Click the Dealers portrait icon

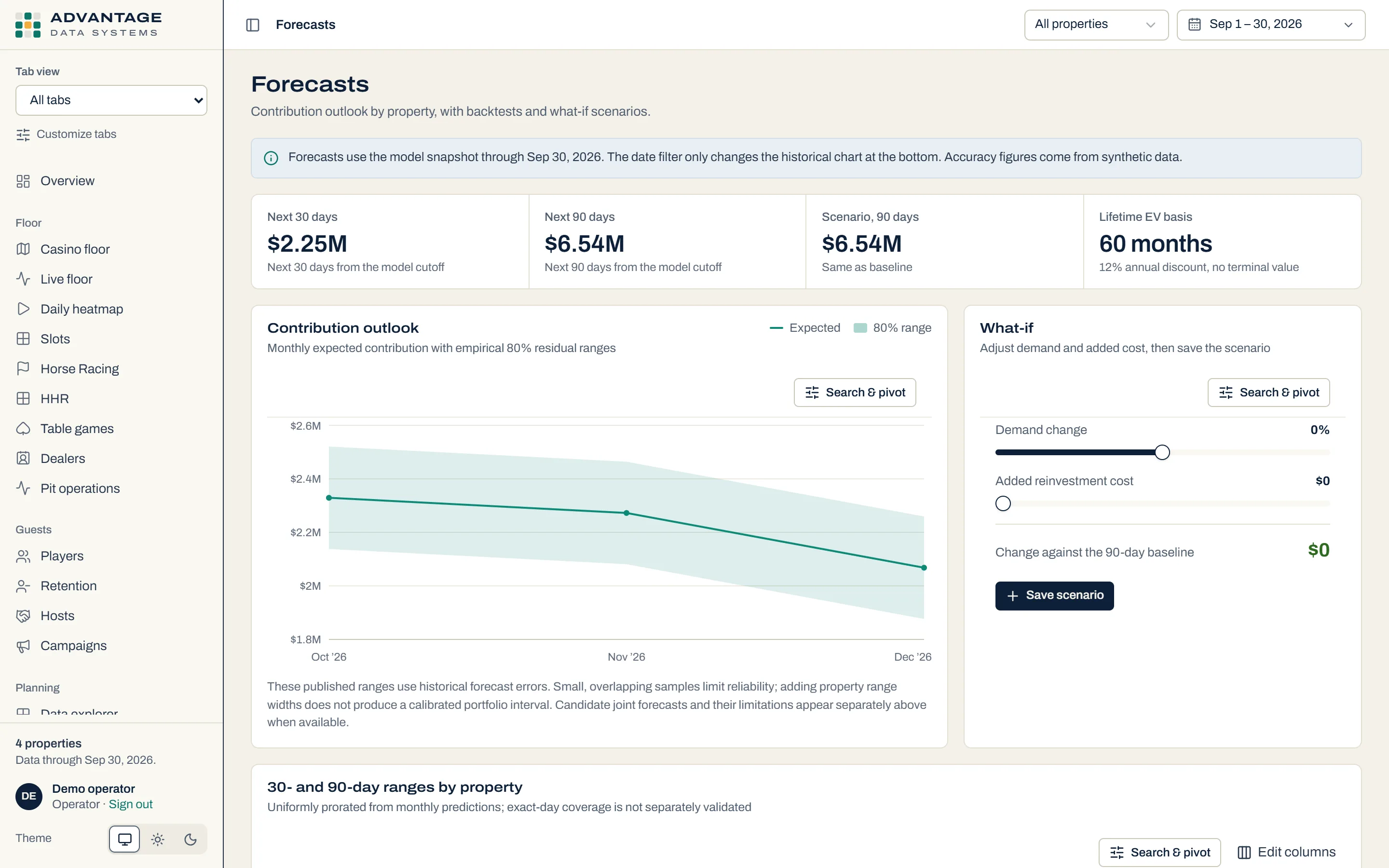coord(23,458)
